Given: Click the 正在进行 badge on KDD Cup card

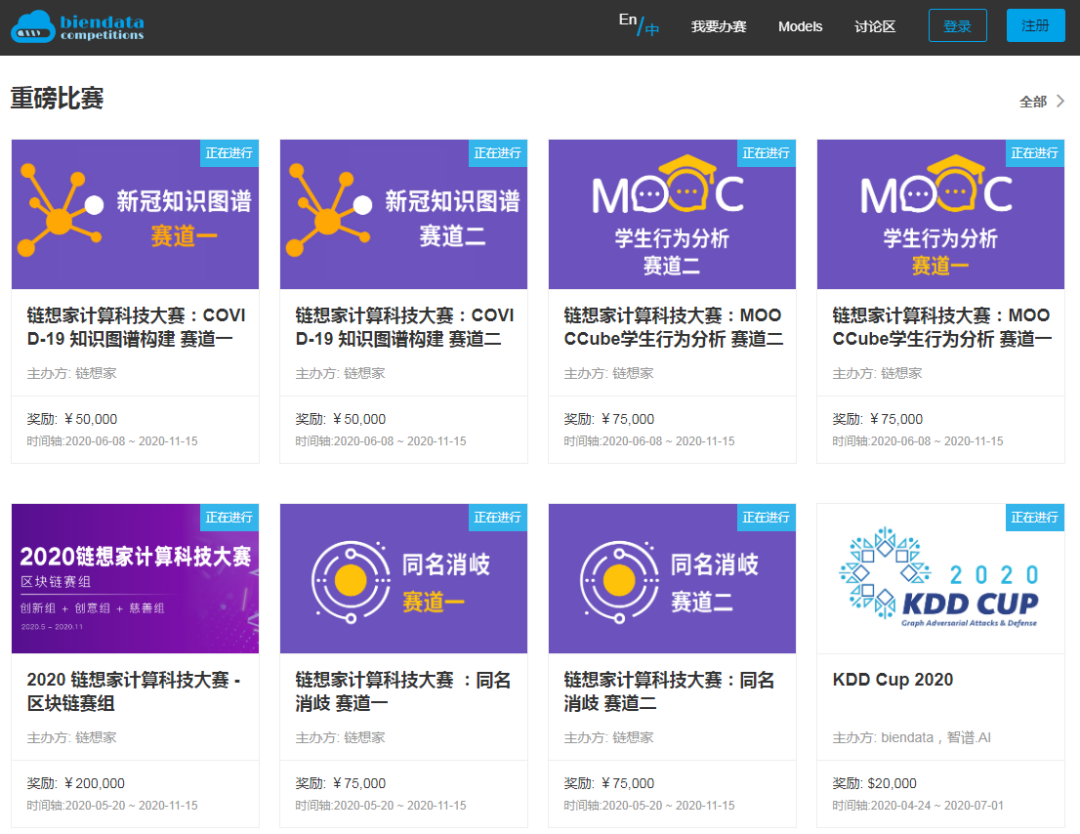Looking at the screenshot, I should 1035,517.
